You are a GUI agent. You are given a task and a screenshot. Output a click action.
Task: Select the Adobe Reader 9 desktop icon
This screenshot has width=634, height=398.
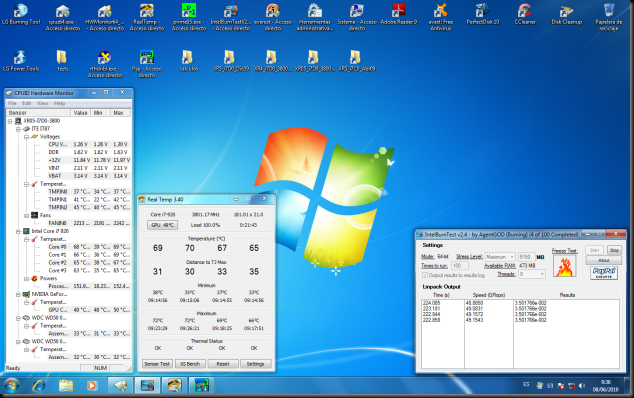point(399,15)
